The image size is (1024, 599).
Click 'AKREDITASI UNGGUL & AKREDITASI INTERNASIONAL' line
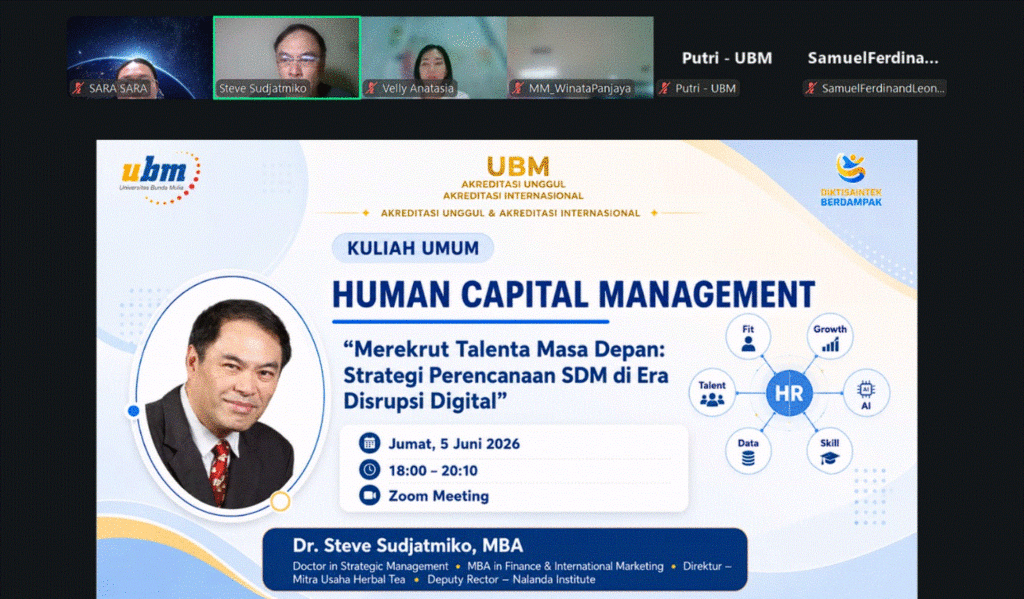coord(511,213)
